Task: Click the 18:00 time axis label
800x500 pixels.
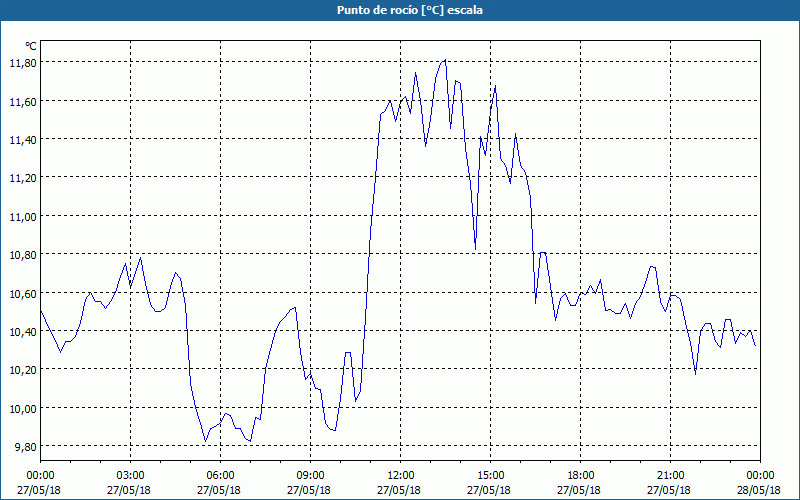Action: (580, 476)
